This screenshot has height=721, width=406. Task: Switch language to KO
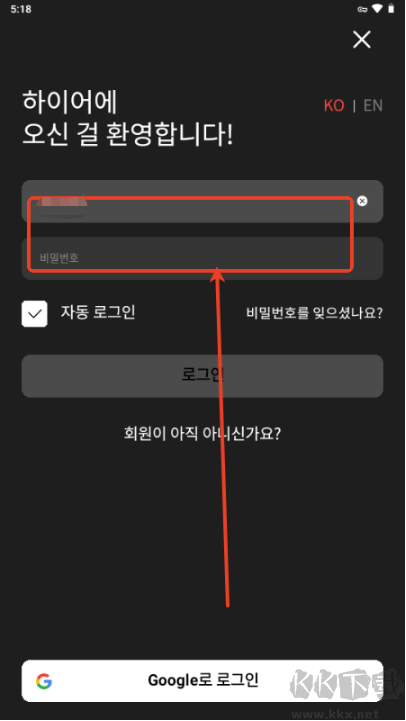pyautogui.click(x=334, y=106)
